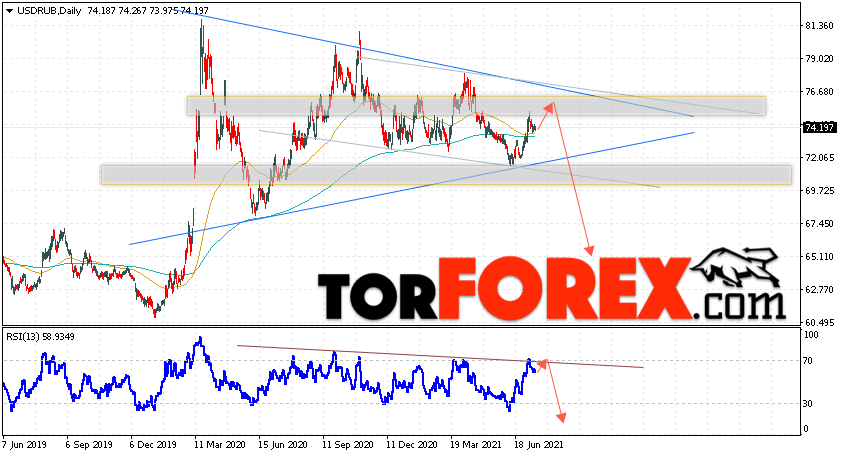Select the 19 Mar 2021 date label
The image size is (841, 456).
[476, 445]
